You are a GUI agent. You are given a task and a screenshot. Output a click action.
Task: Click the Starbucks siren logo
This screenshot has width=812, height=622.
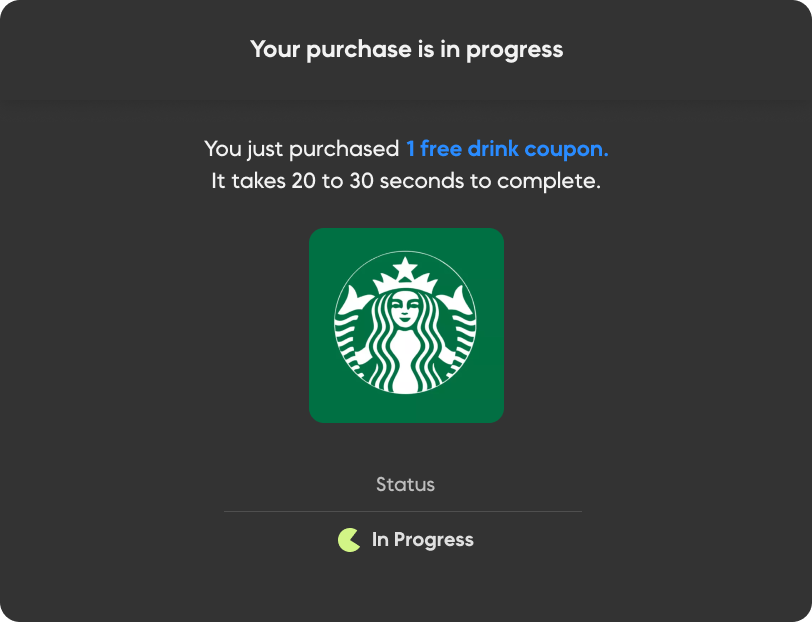pos(405,325)
